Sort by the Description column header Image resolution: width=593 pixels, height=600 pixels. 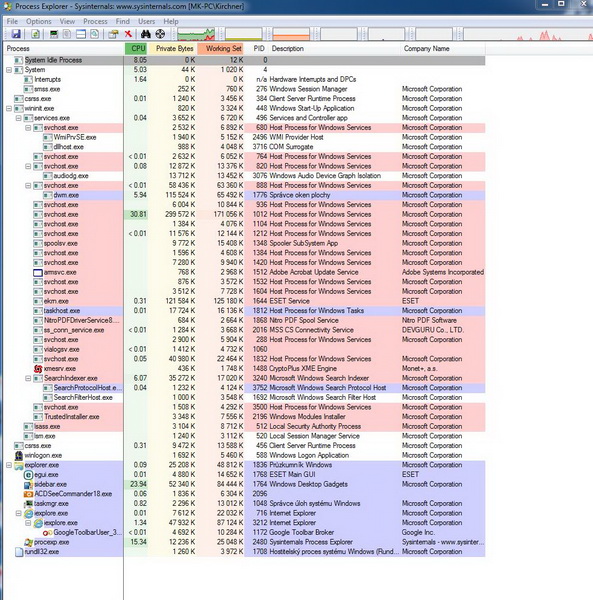tap(334, 49)
